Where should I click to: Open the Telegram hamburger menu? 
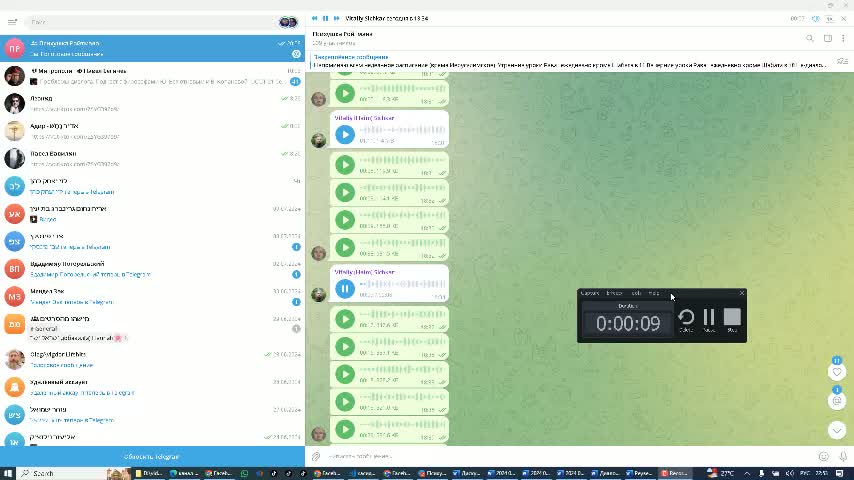pyautogui.click(x=12, y=22)
